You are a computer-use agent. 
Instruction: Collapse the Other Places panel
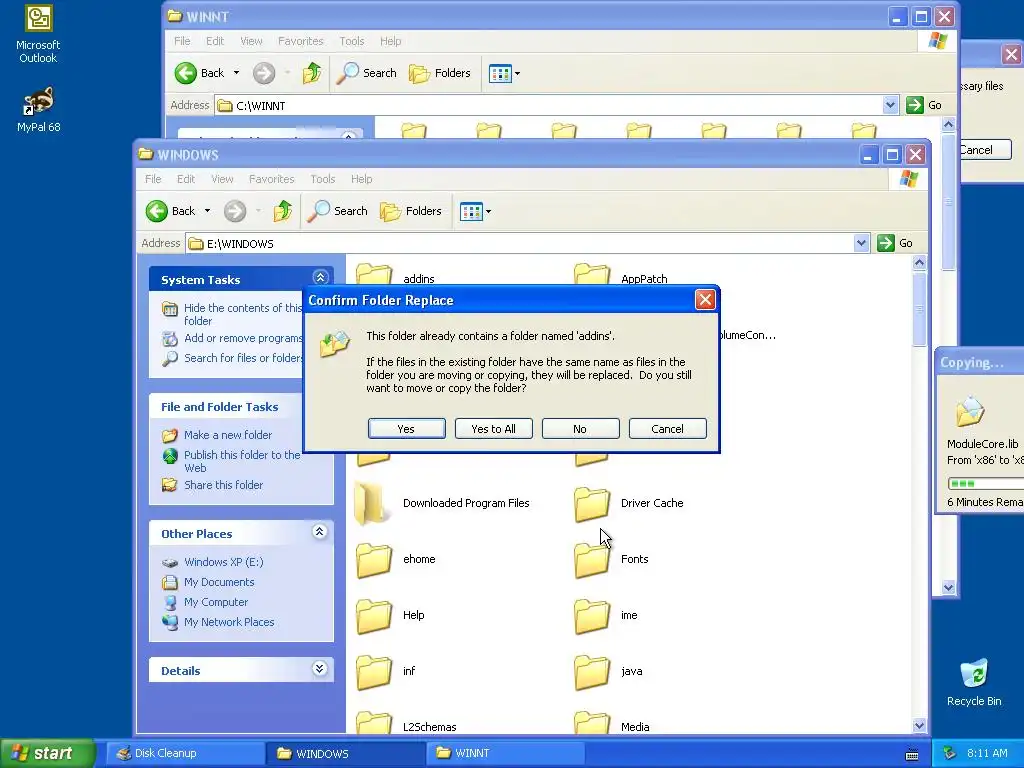[x=319, y=532]
